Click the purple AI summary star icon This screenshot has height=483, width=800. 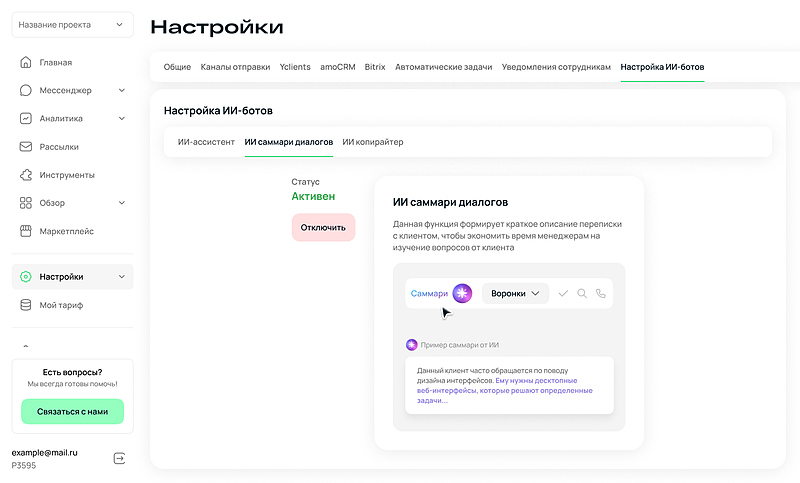click(462, 293)
